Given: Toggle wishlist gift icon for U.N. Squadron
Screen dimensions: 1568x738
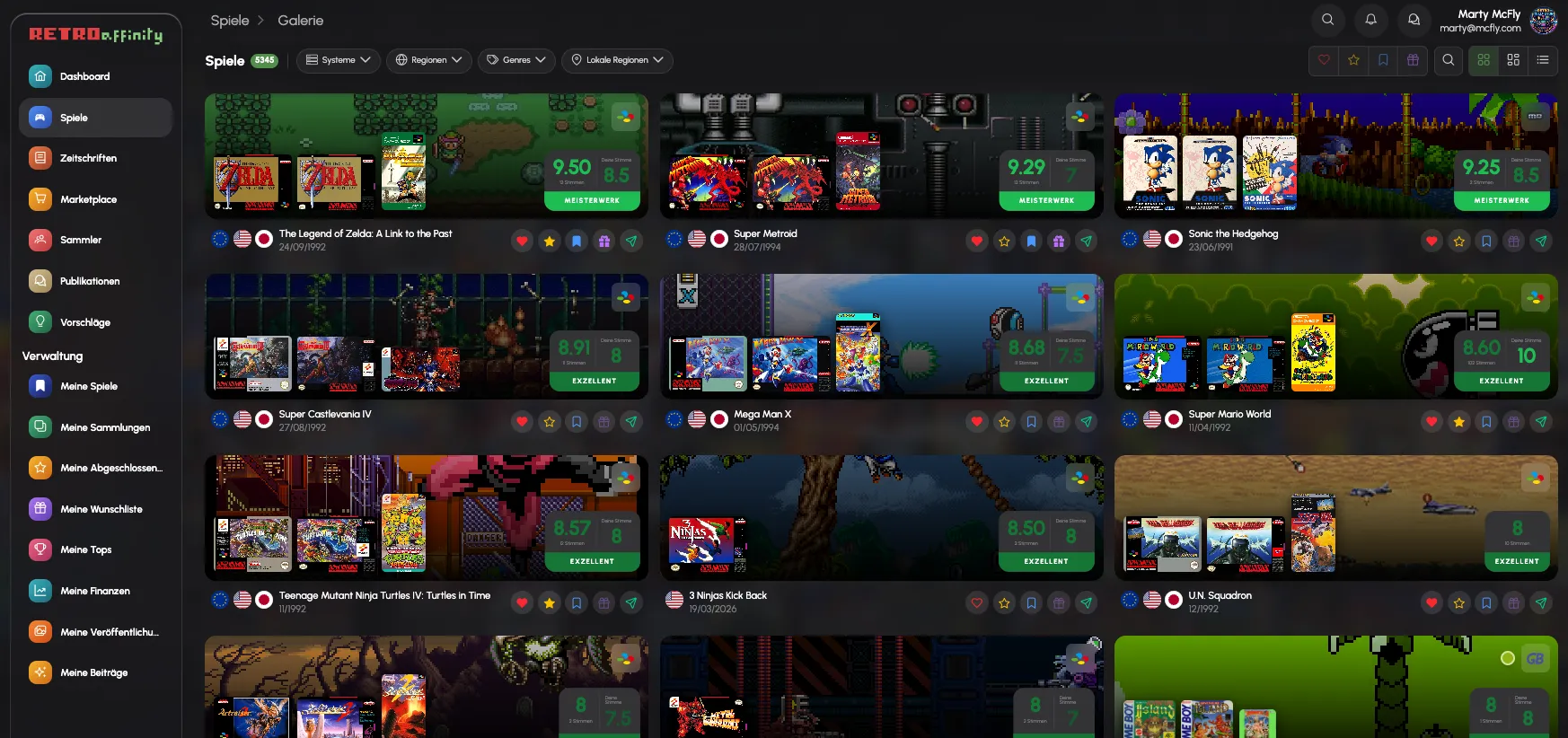Looking at the screenshot, I should tap(1514, 602).
